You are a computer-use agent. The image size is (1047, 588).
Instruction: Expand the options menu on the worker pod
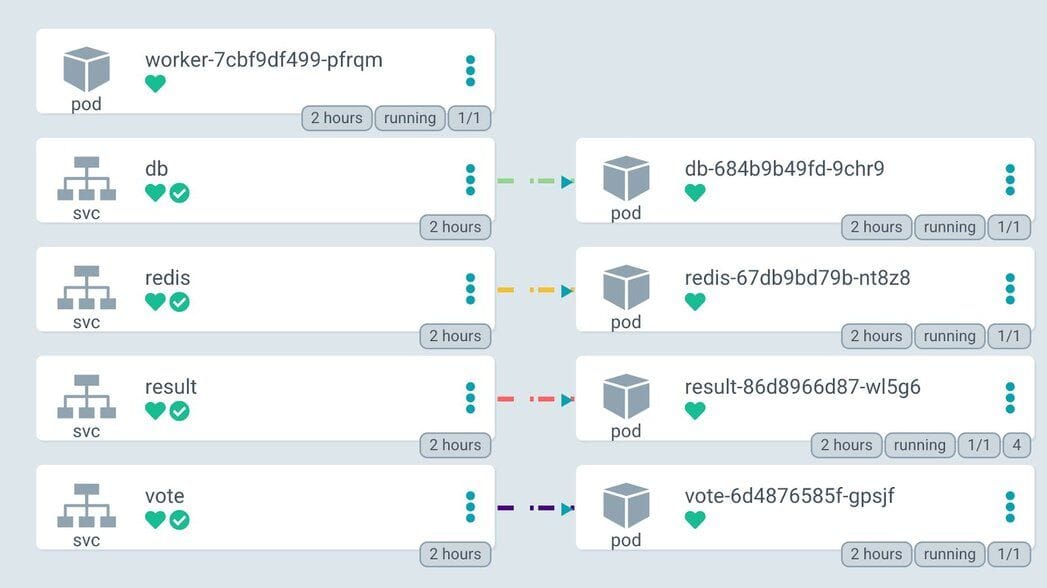coord(470,71)
